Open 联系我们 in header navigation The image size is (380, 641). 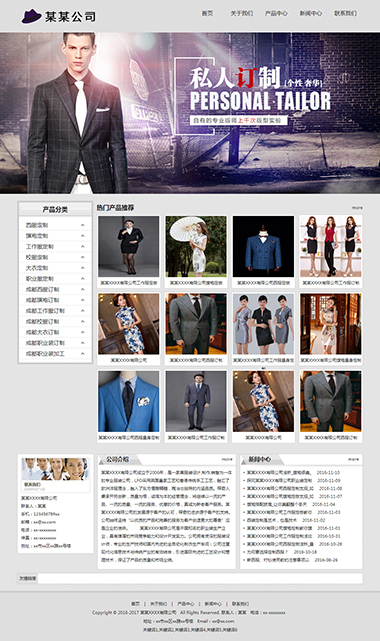tap(346, 13)
